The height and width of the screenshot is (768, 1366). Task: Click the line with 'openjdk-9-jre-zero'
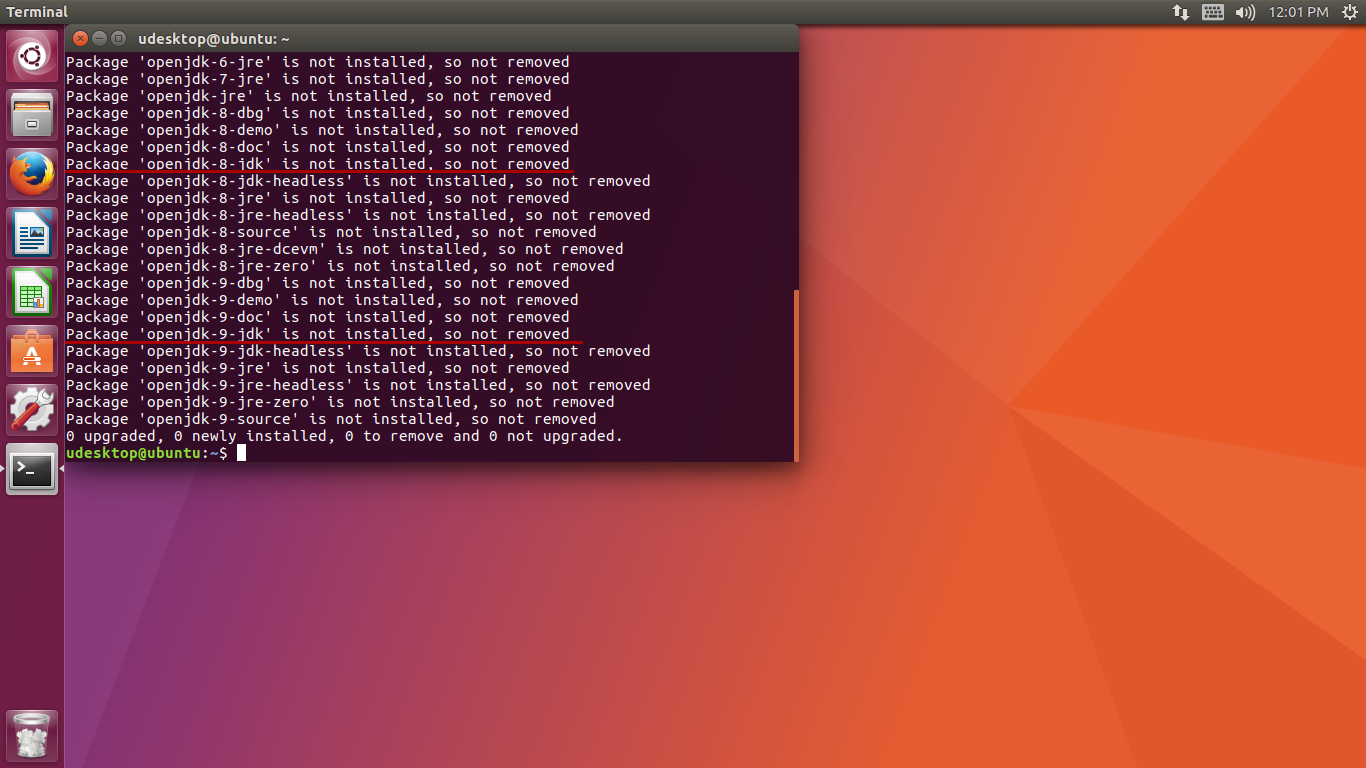click(340, 402)
